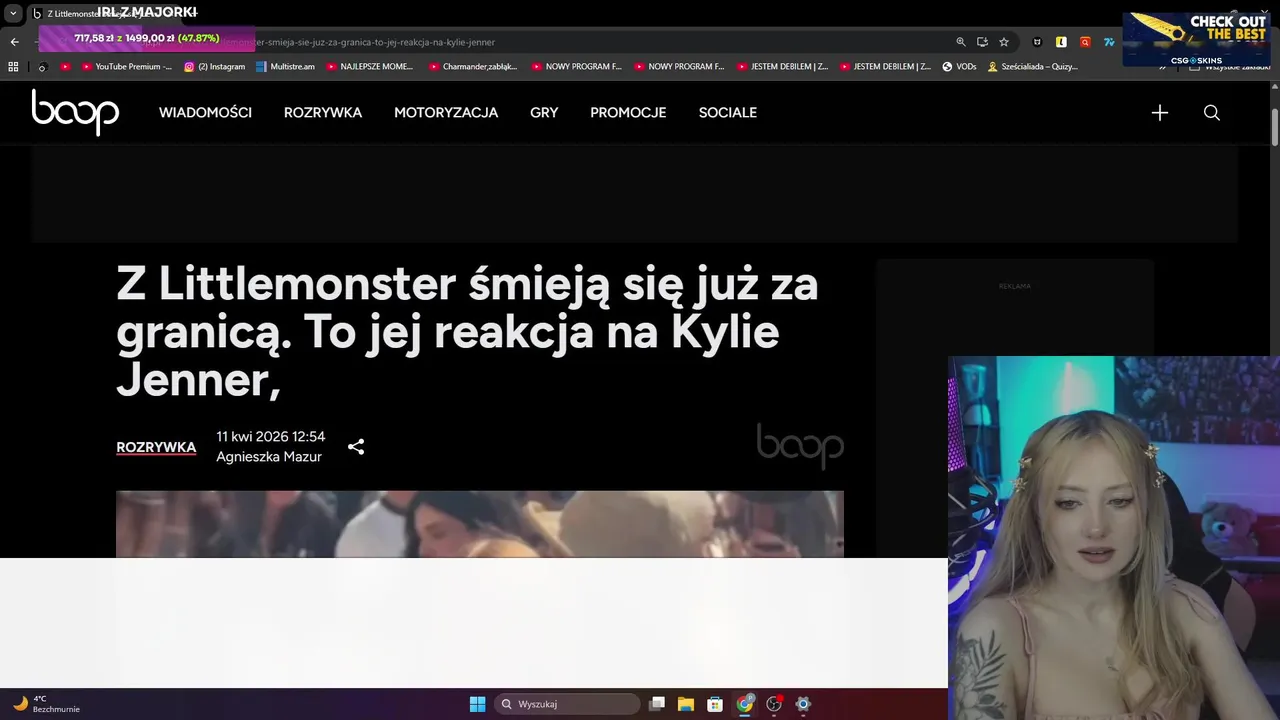This screenshot has width=1280, height=720.
Task: Open the NAJLEPSZE MOME... bookmark
Action: [370, 67]
